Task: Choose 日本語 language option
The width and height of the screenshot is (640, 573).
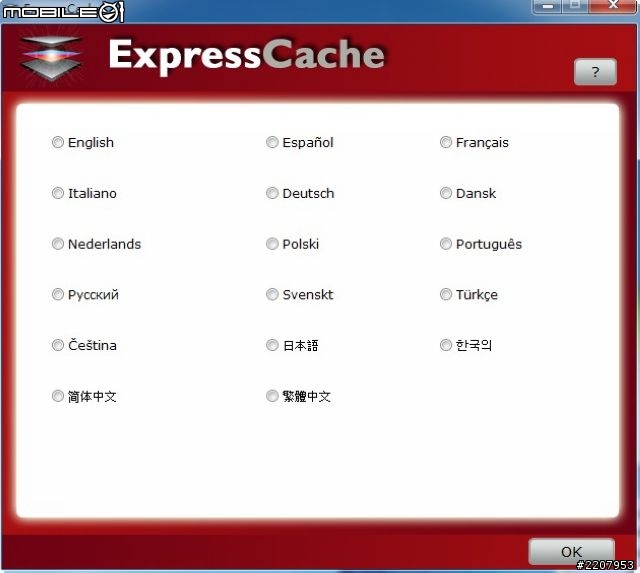Action: click(x=272, y=345)
